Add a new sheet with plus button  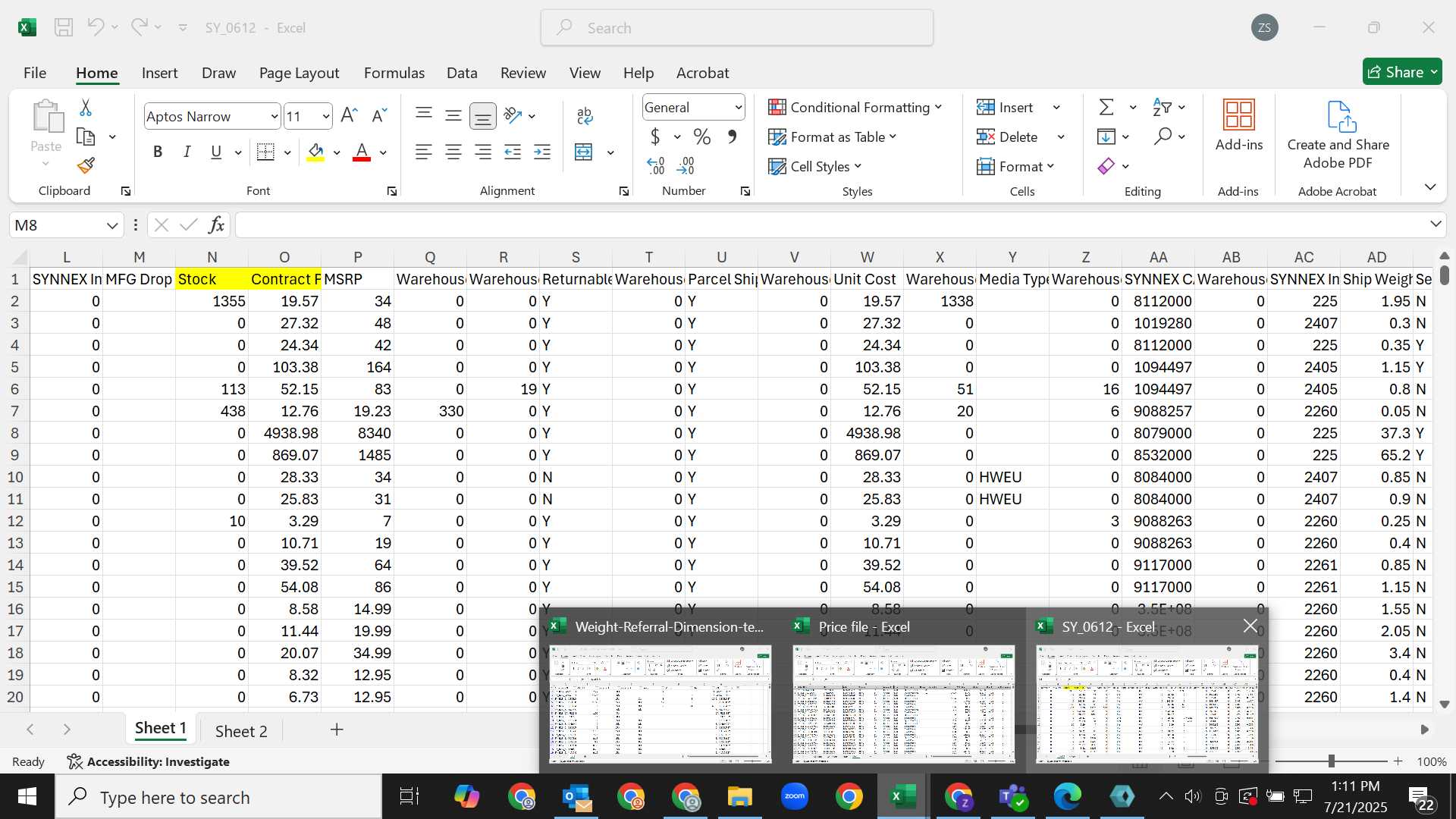point(337,730)
